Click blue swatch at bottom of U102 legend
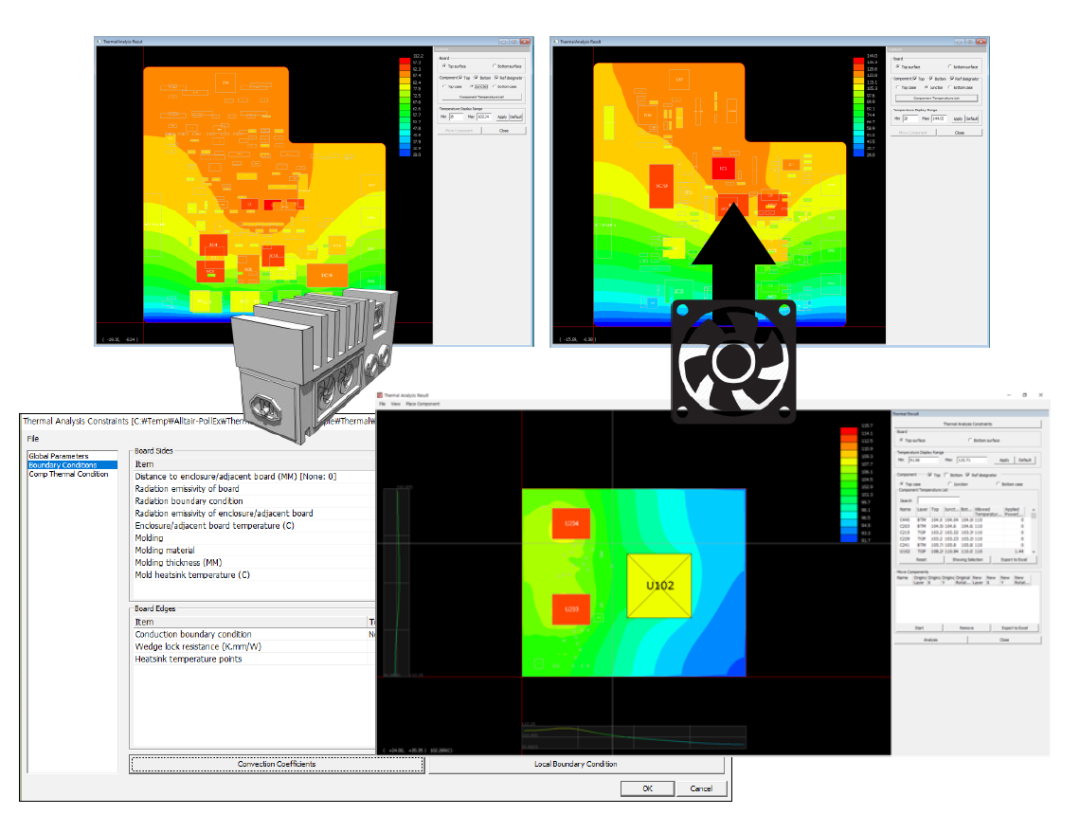Viewport: 1080px width, 815px height. [849, 538]
